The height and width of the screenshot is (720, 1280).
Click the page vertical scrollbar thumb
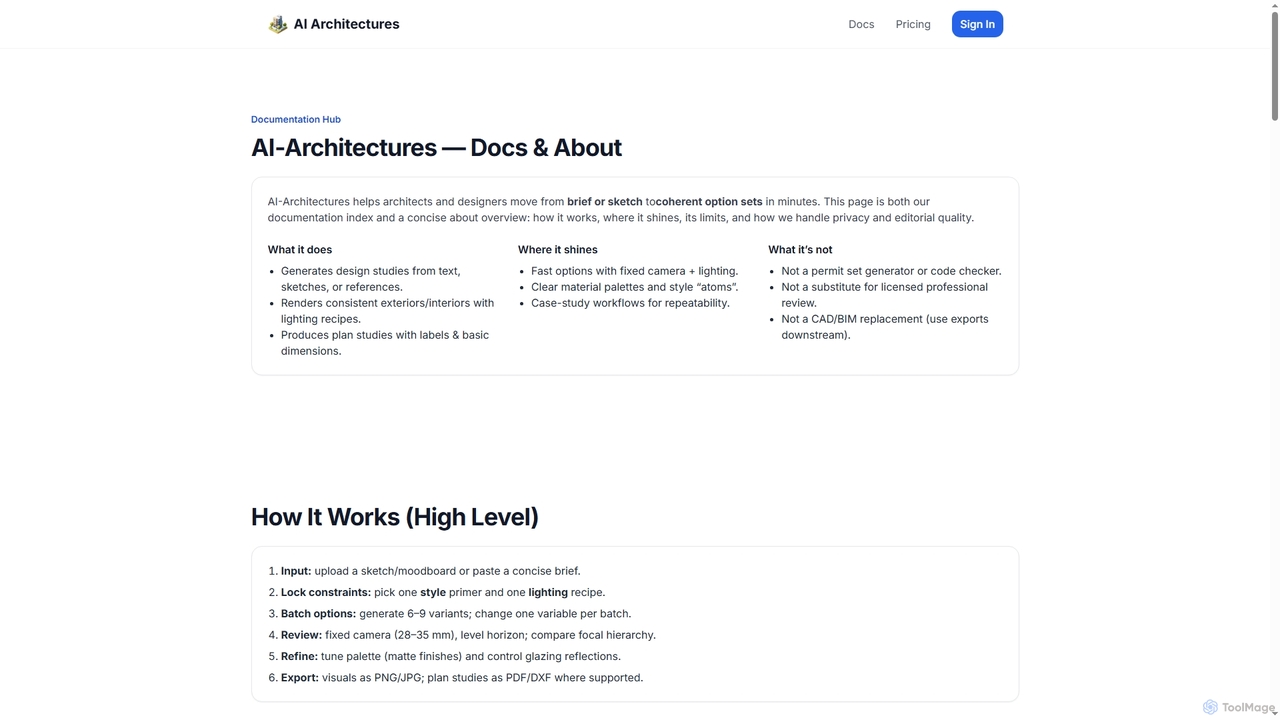pos(1274,65)
